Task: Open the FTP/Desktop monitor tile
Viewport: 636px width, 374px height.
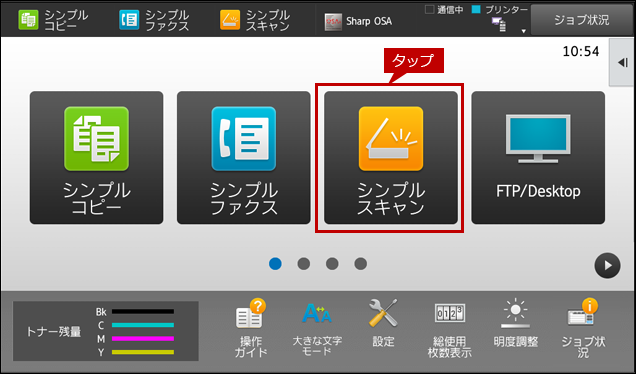Action: (538, 157)
